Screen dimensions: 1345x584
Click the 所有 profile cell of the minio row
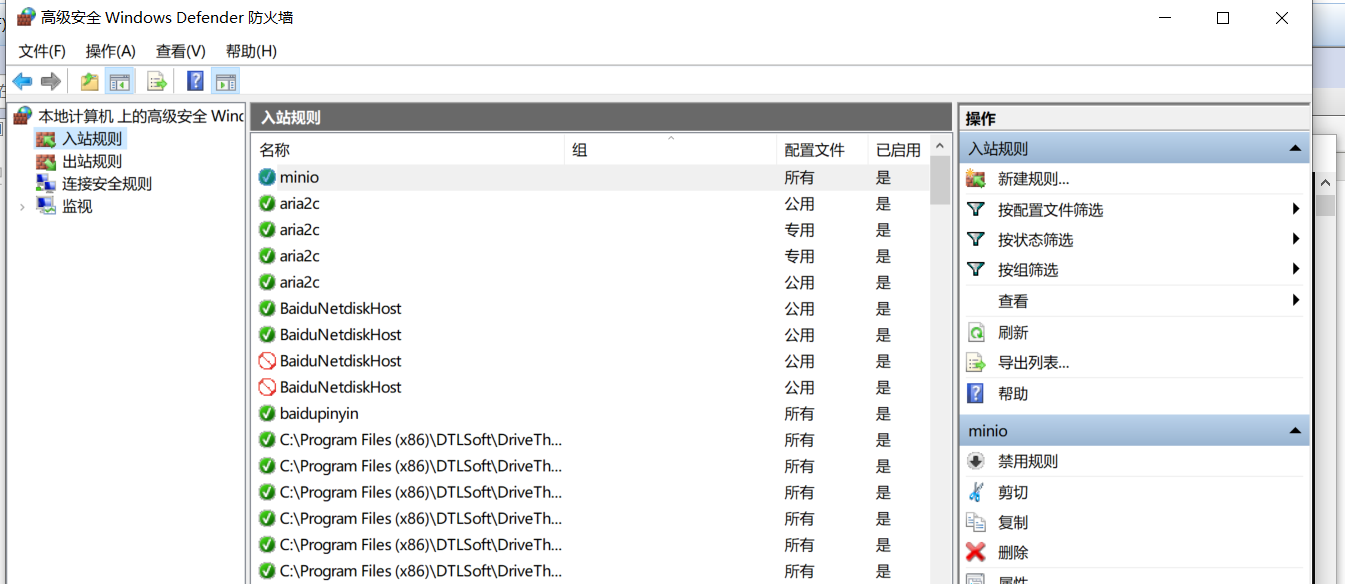coord(799,177)
